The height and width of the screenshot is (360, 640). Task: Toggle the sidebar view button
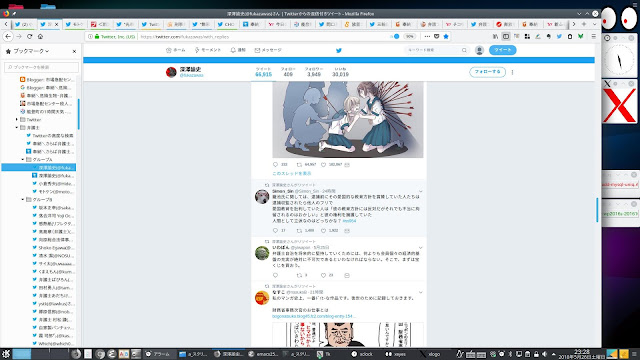[x=506, y=36]
